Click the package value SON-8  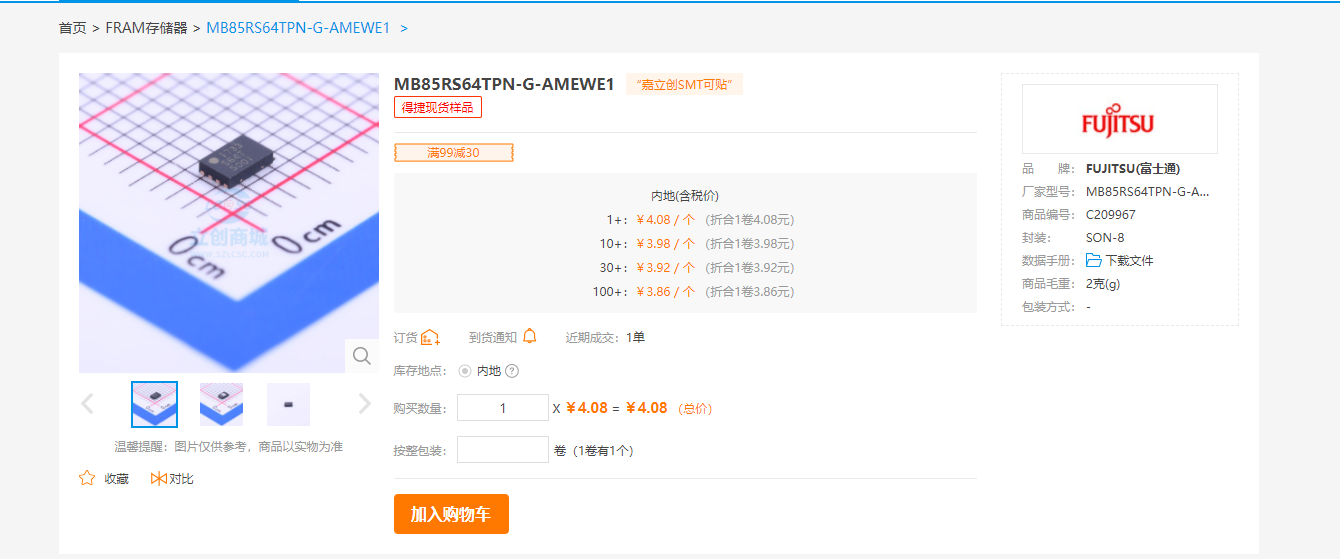[1105, 237]
